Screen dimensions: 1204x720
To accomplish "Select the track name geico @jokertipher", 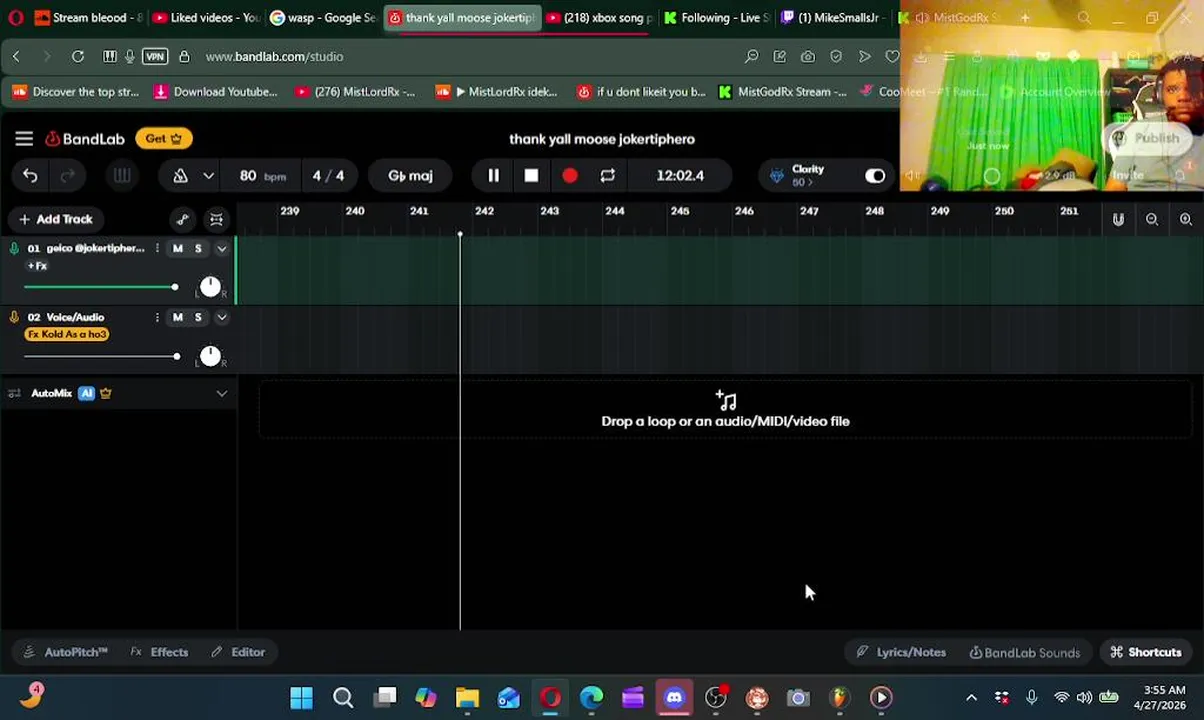I will (95, 248).
